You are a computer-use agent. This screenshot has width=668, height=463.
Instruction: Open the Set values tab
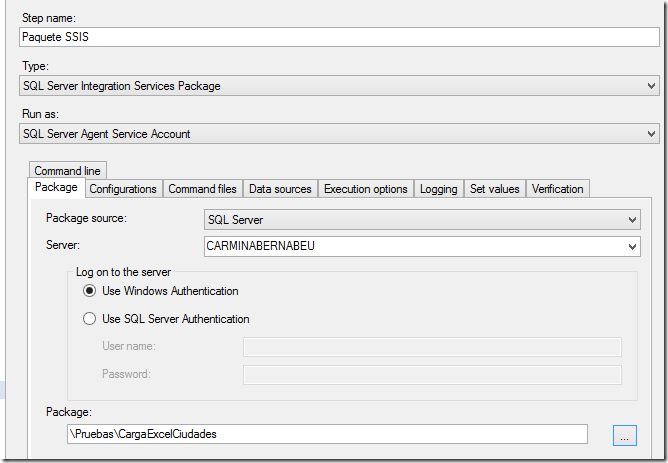tap(494, 189)
